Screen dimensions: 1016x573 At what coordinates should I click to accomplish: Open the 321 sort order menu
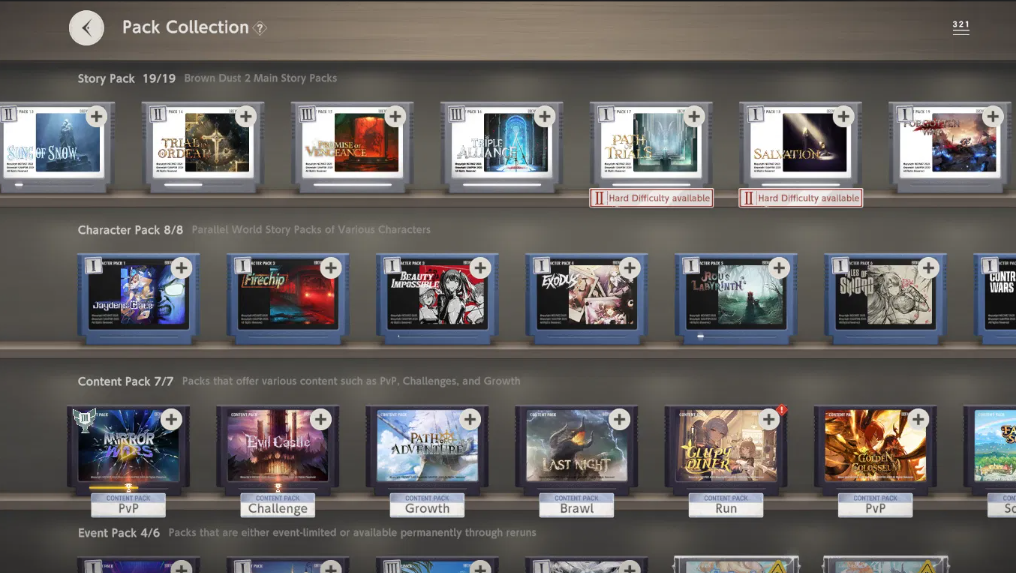tap(960, 27)
